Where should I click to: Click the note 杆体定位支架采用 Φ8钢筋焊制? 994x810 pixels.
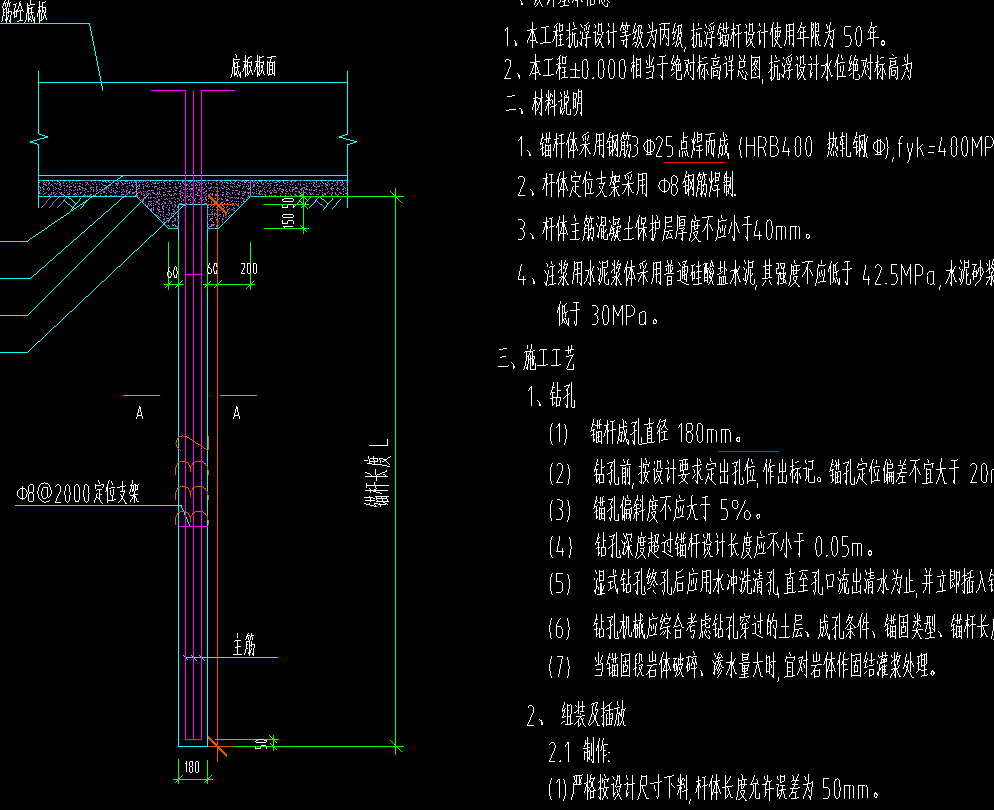[626, 186]
